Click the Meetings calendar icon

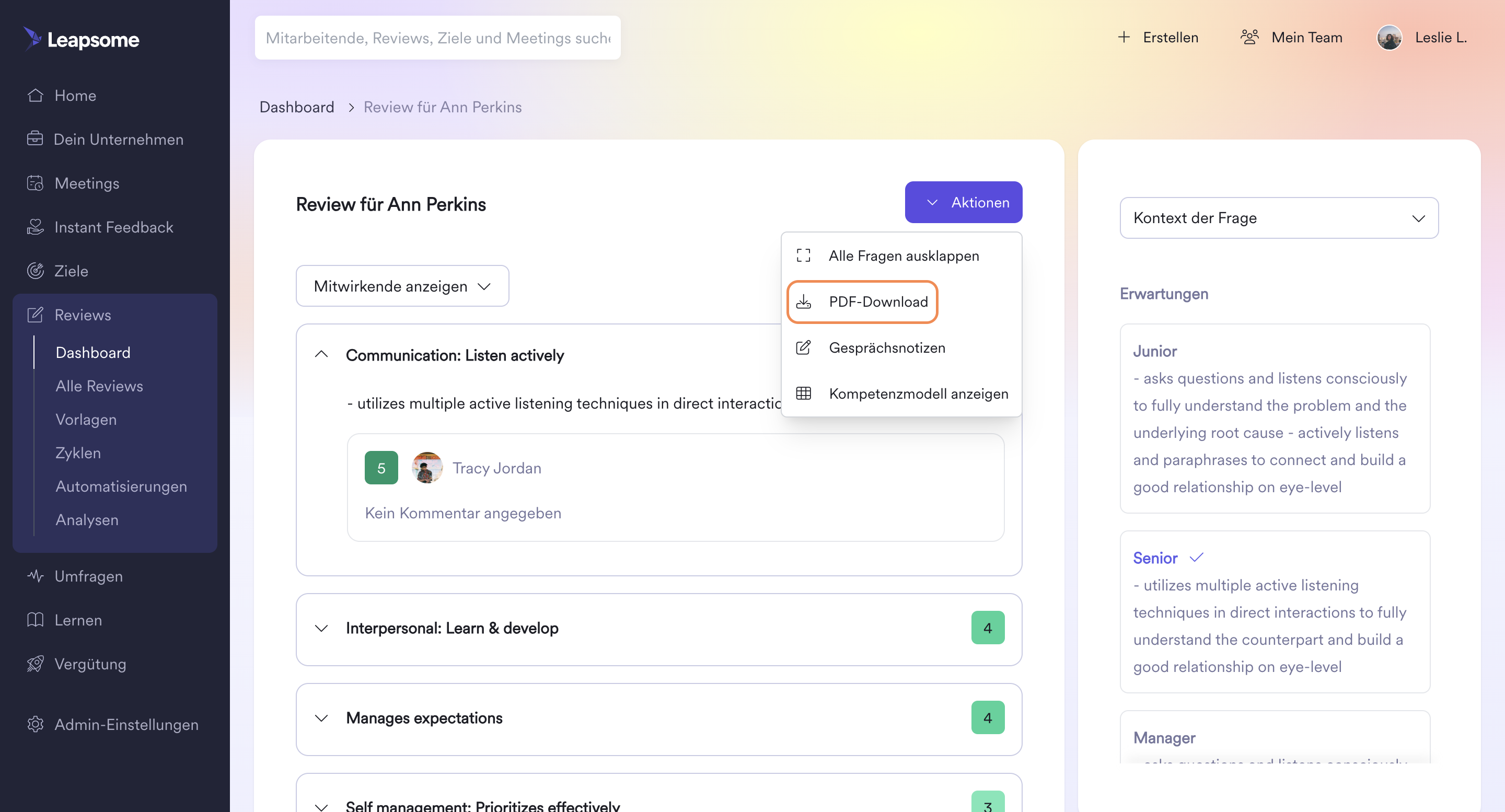click(35, 183)
